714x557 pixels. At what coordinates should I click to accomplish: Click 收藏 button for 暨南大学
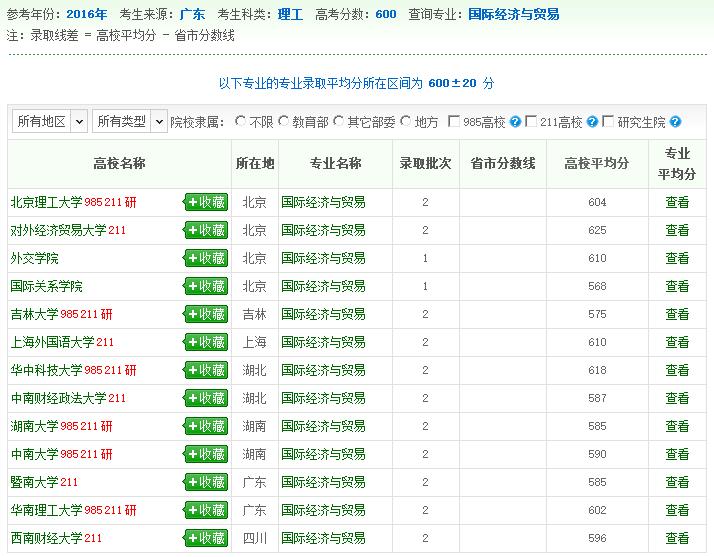tap(206, 482)
